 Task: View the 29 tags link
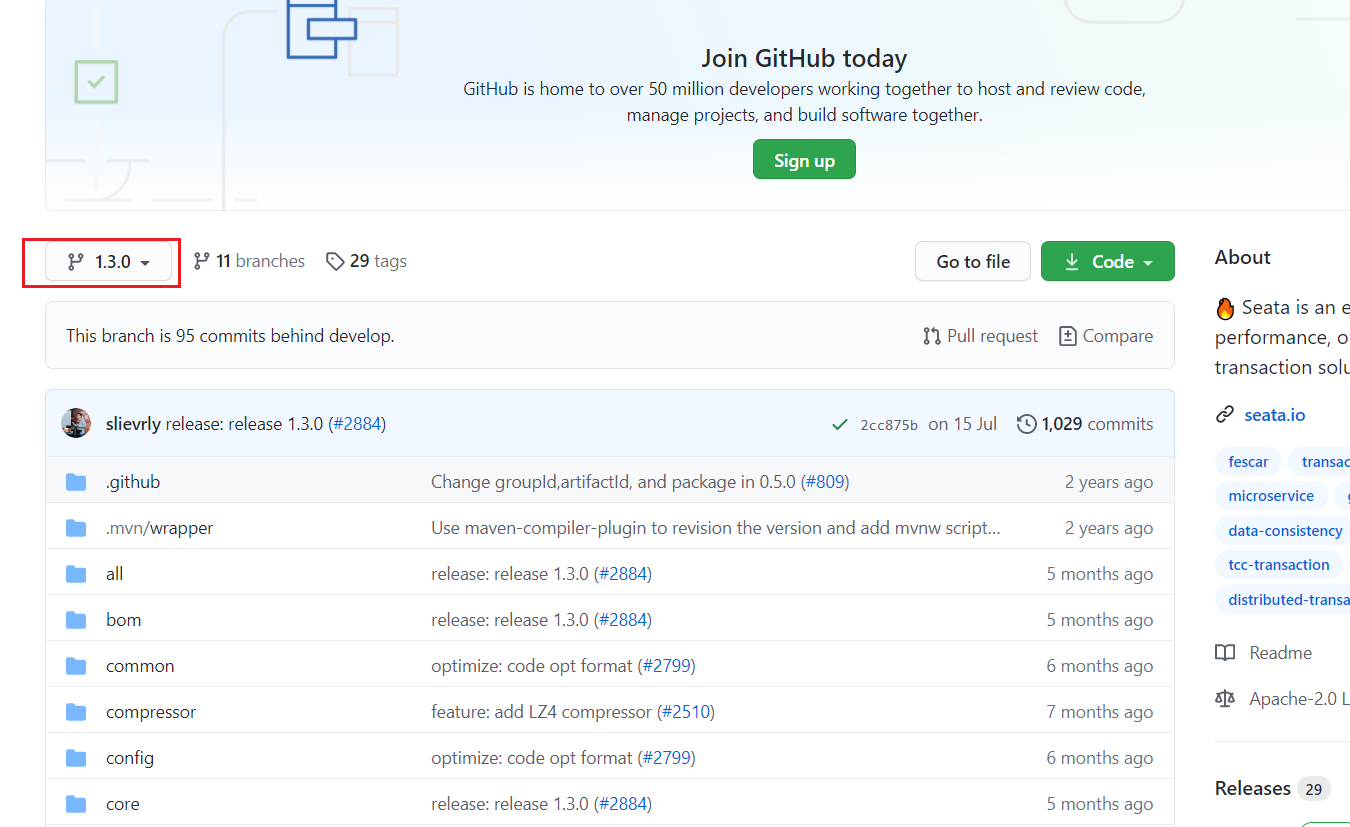(366, 261)
